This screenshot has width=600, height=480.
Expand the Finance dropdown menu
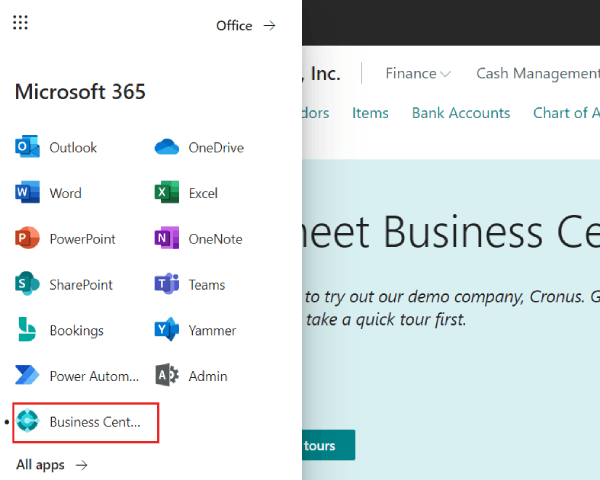point(418,73)
